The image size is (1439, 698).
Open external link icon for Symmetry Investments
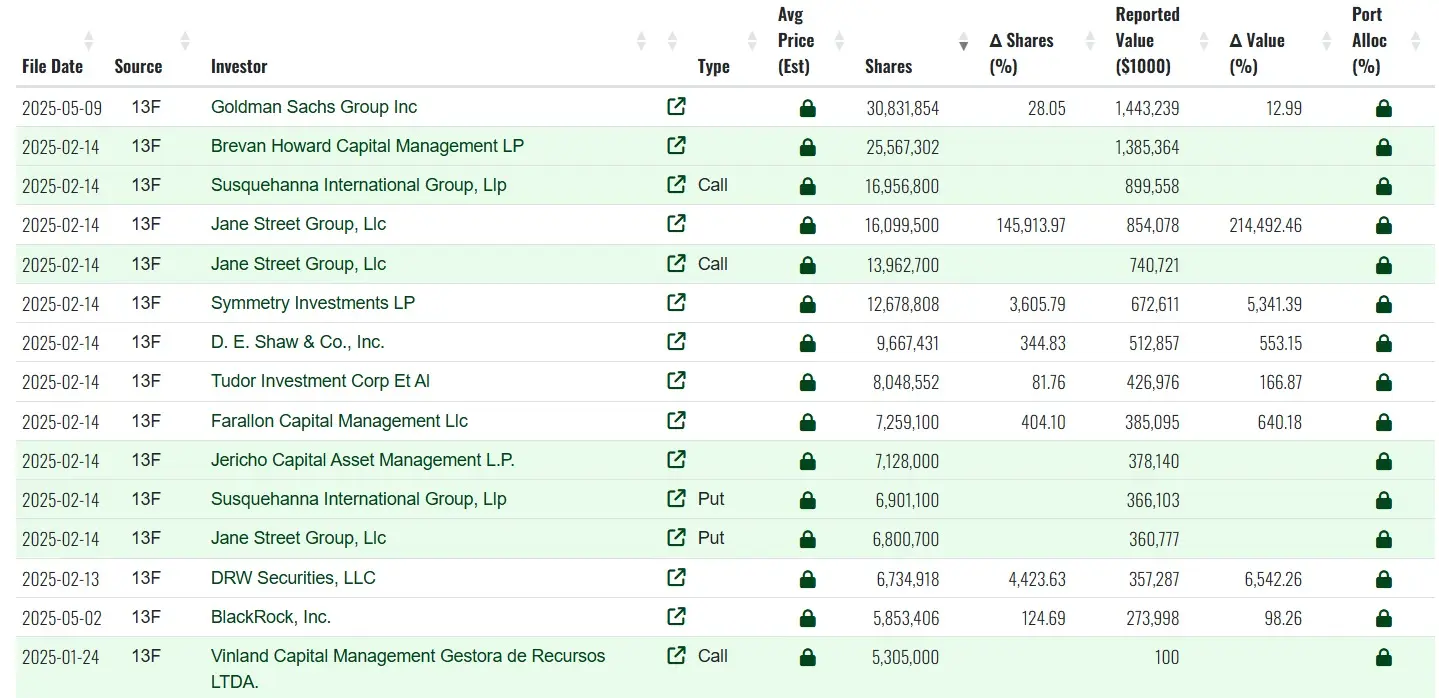pyautogui.click(x=676, y=303)
